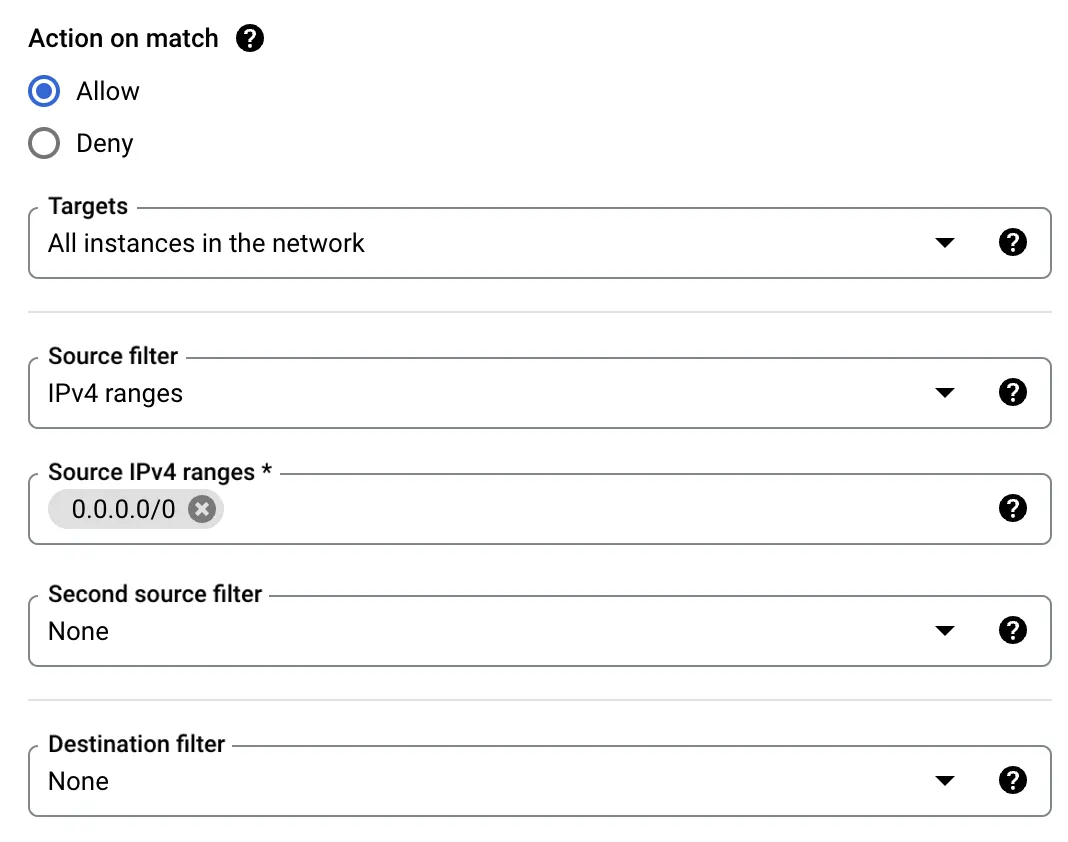The image size is (1068, 842).
Task: Open the Targets dropdown
Action: 944,242
